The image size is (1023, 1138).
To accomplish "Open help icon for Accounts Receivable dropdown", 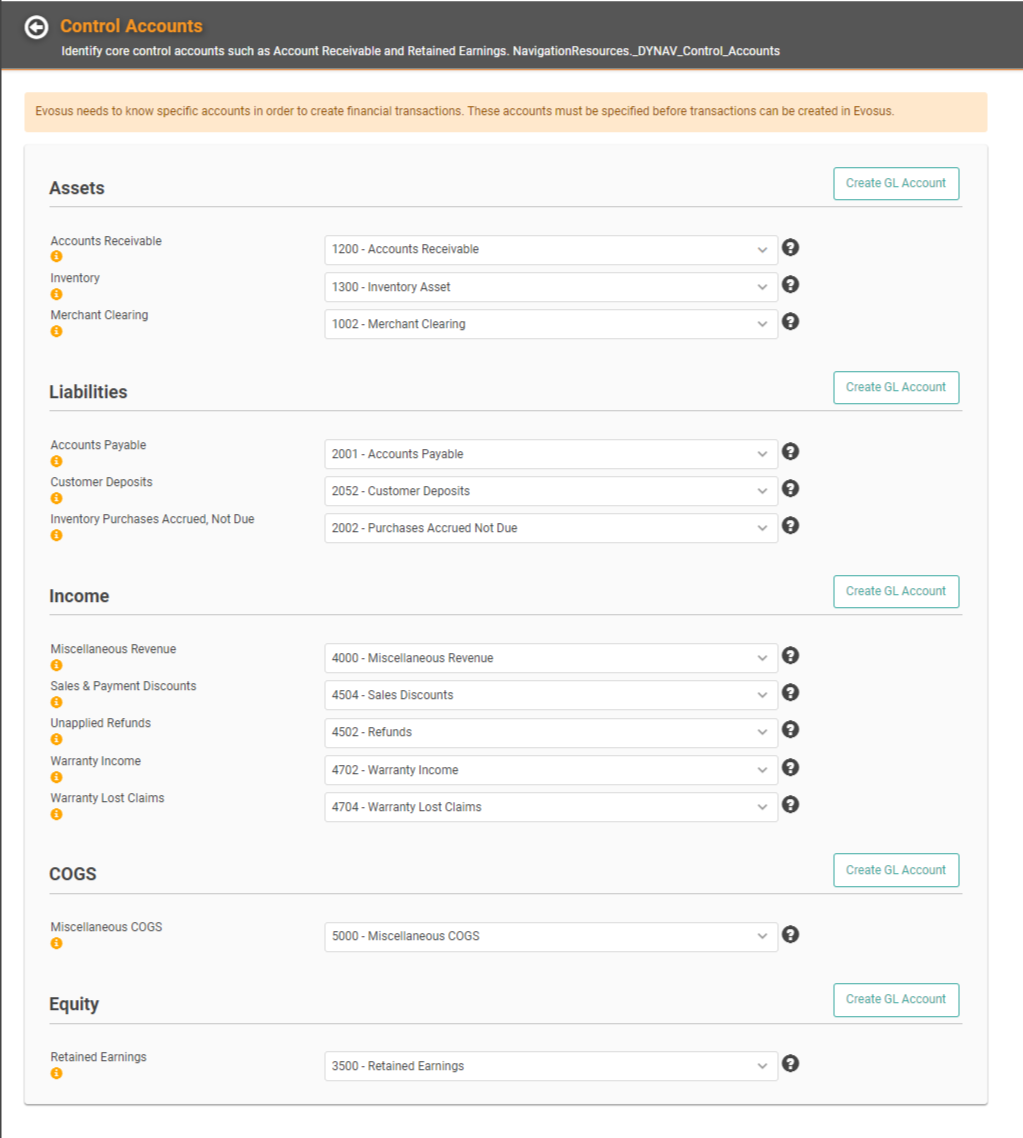I will pos(790,247).
